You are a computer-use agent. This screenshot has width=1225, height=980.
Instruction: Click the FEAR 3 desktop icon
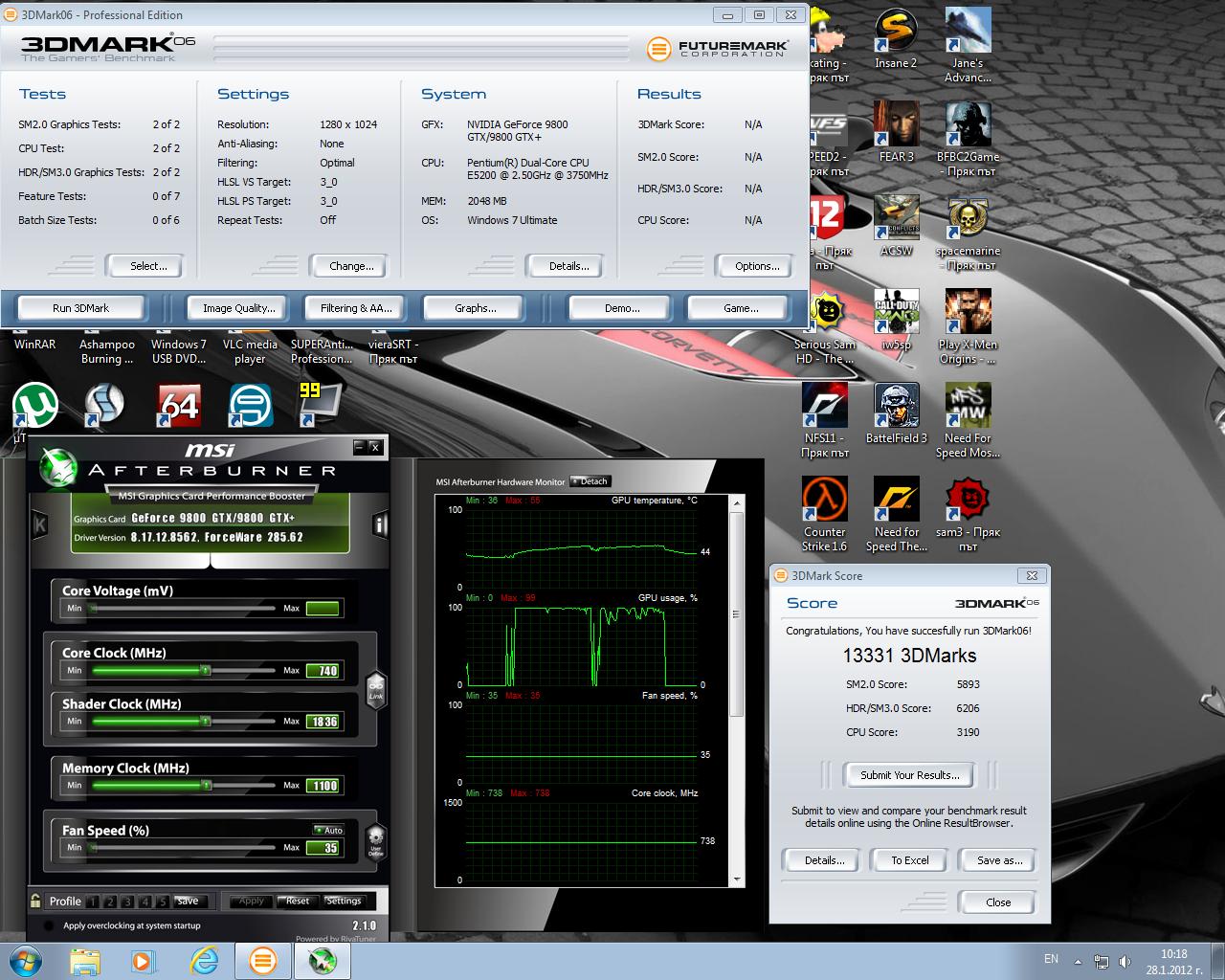point(896,133)
